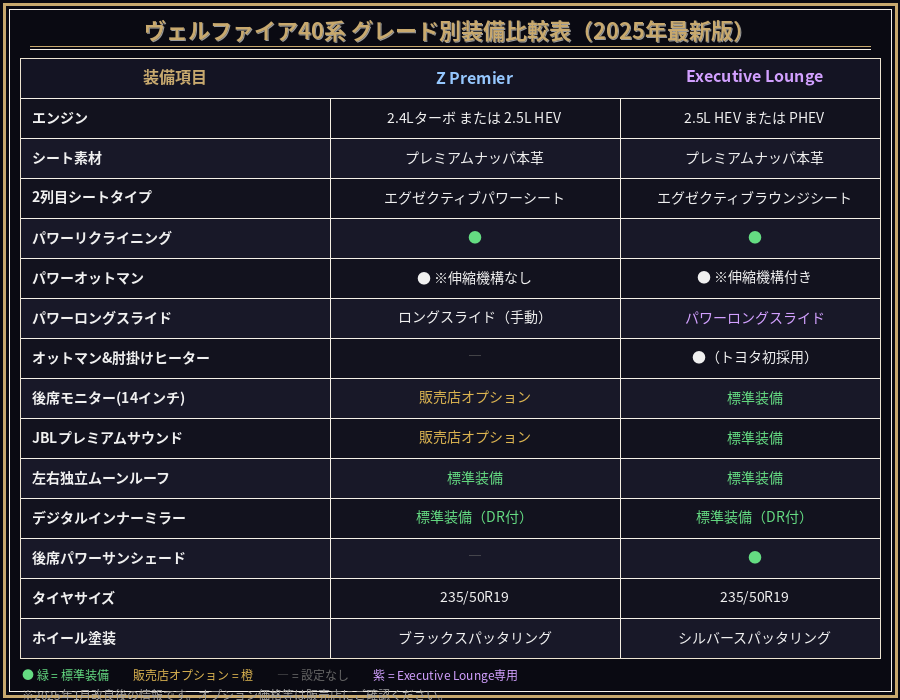
Task: Click the エンジン row label
Action: [60, 118]
